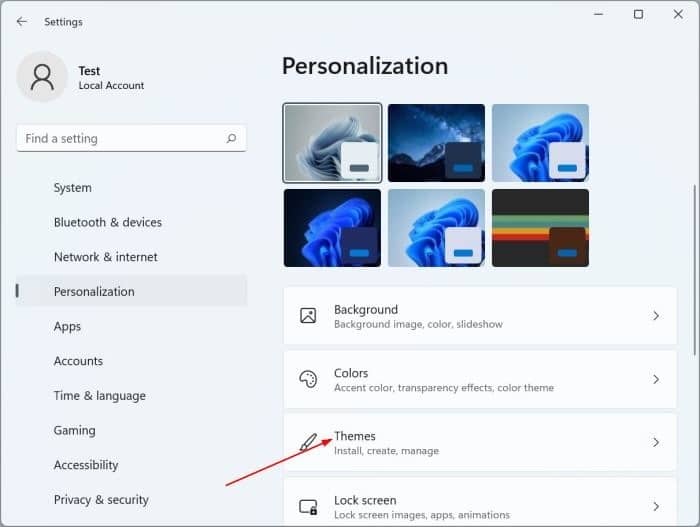This screenshot has height=527, width=700.
Task: Click the Test Local Account name
Action: [x=111, y=78]
